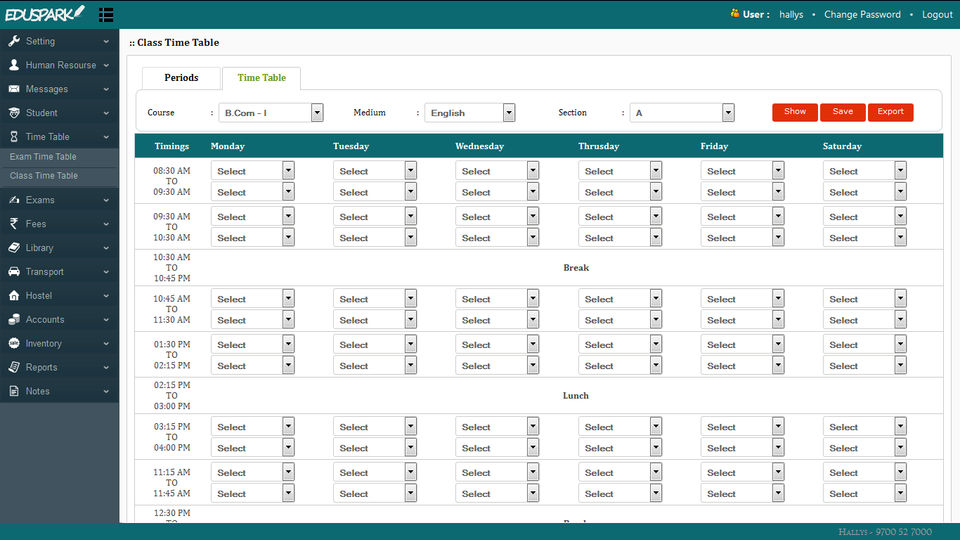Image resolution: width=960 pixels, height=540 pixels.
Task: Expand the Notes menu chevron
Action: coord(106,391)
